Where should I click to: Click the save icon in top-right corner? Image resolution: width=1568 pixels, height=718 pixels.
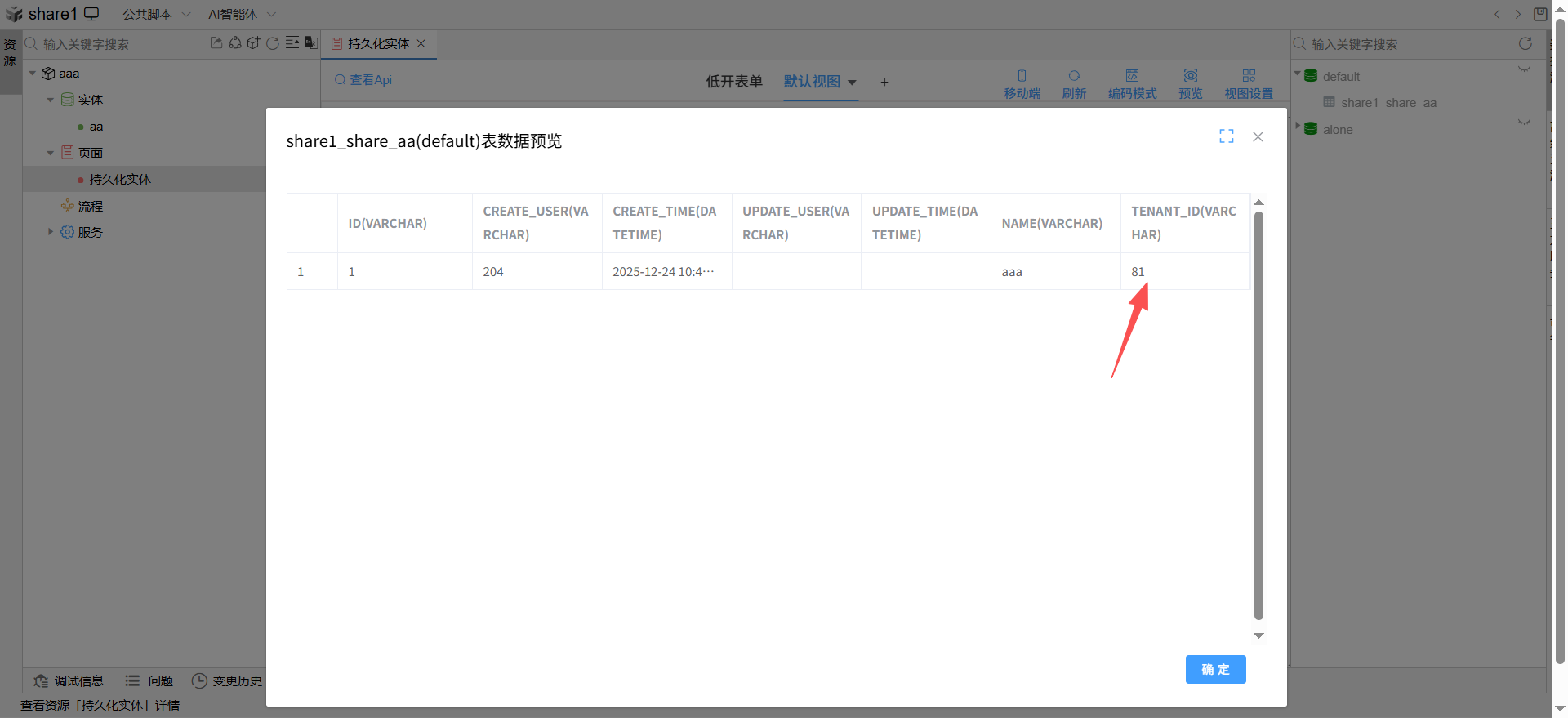coord(1540,14)
